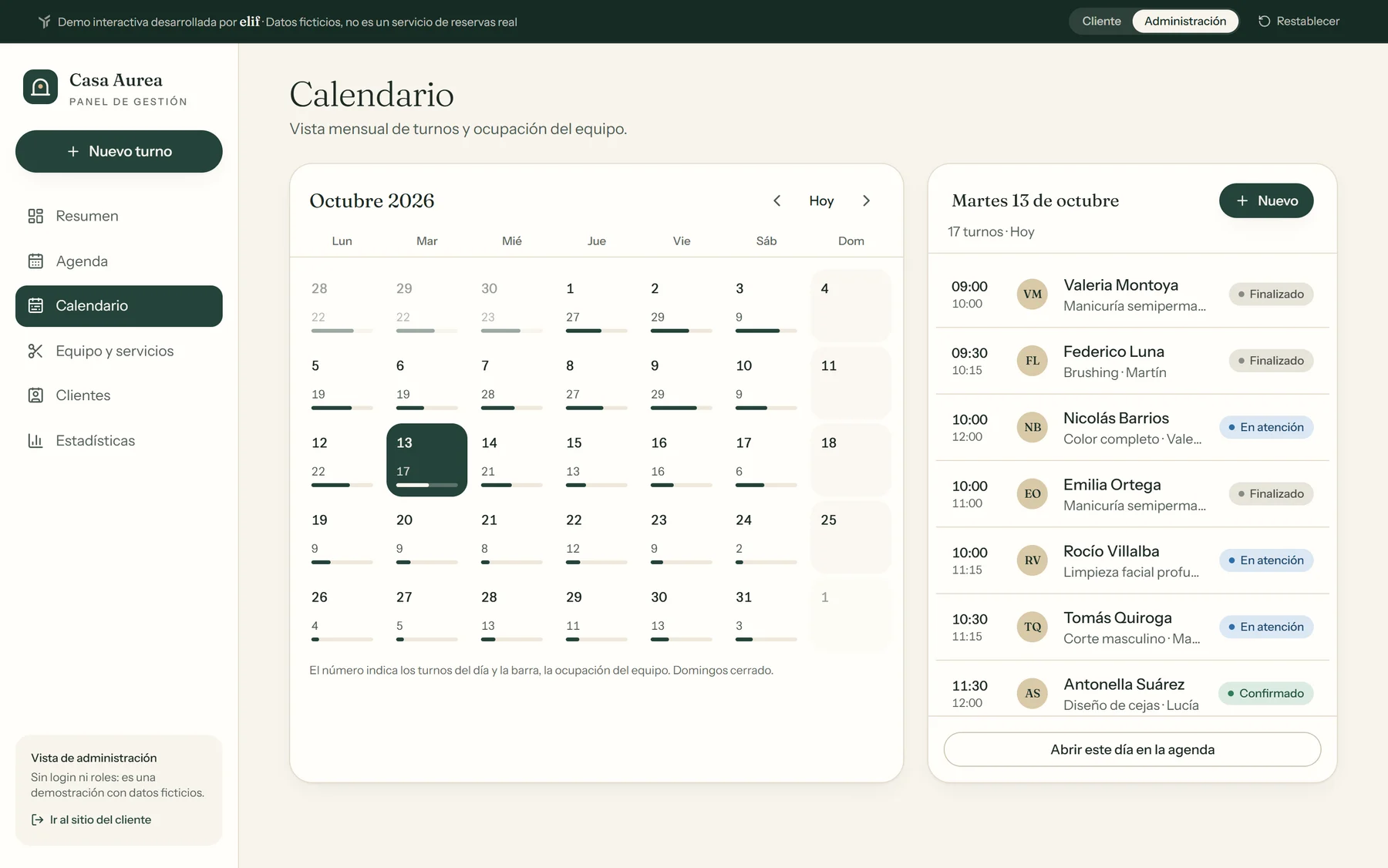Click the AS avatar of Antonella Suárez
Viewport: 1388px width, 868px height.
point(1033,693)
